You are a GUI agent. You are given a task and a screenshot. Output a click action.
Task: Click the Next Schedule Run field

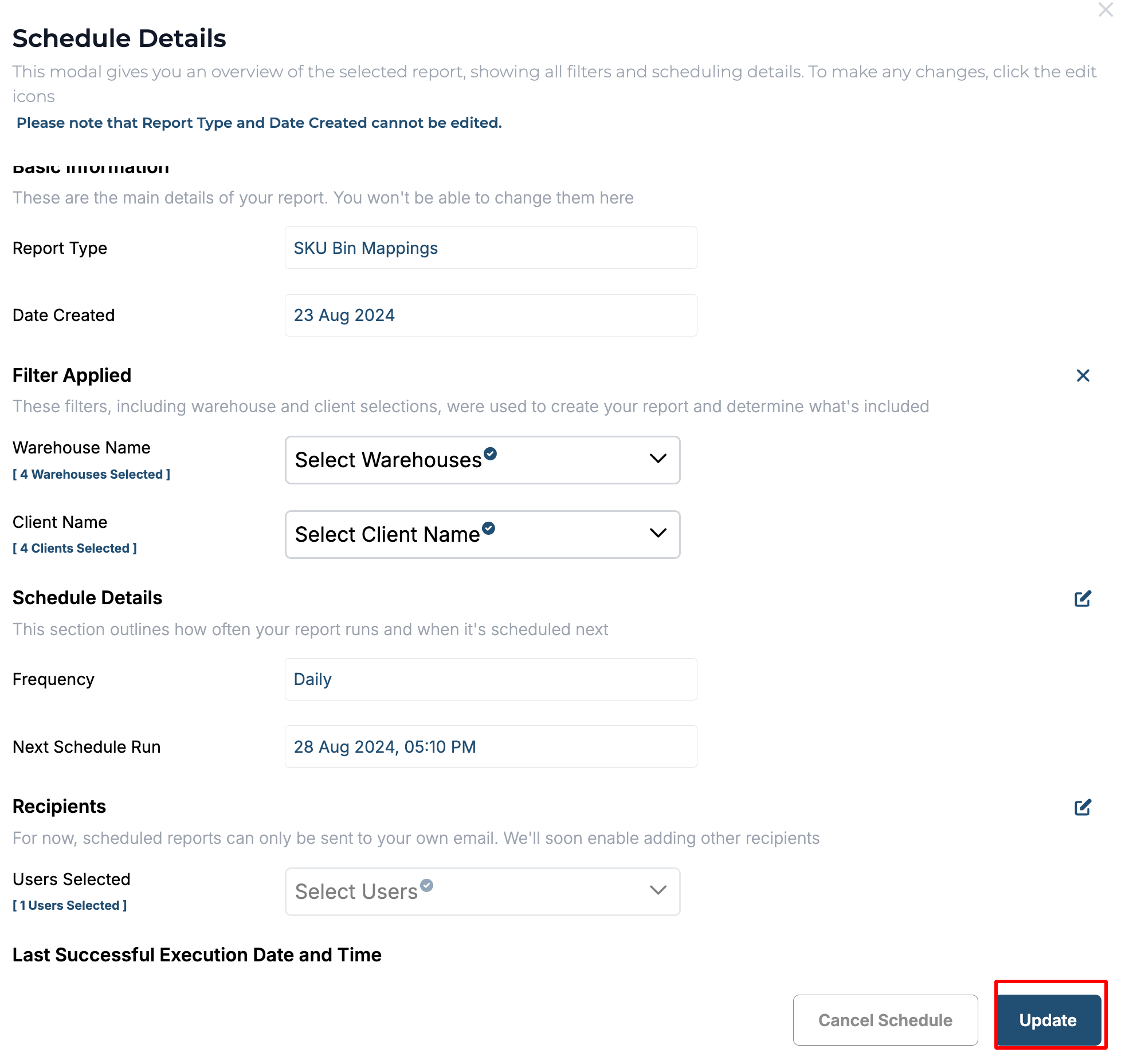point(491,747)
